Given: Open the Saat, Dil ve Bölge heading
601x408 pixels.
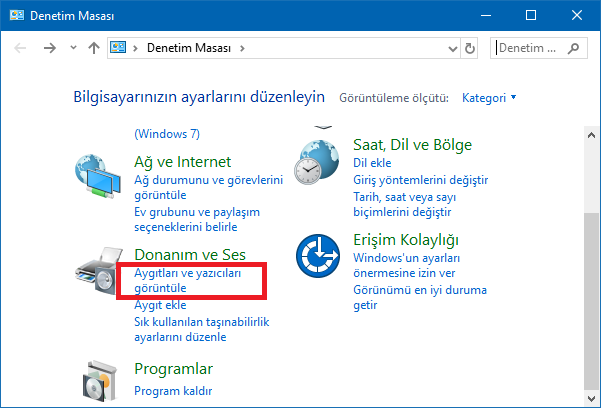Looking at the screenshot, I should 412,145.
